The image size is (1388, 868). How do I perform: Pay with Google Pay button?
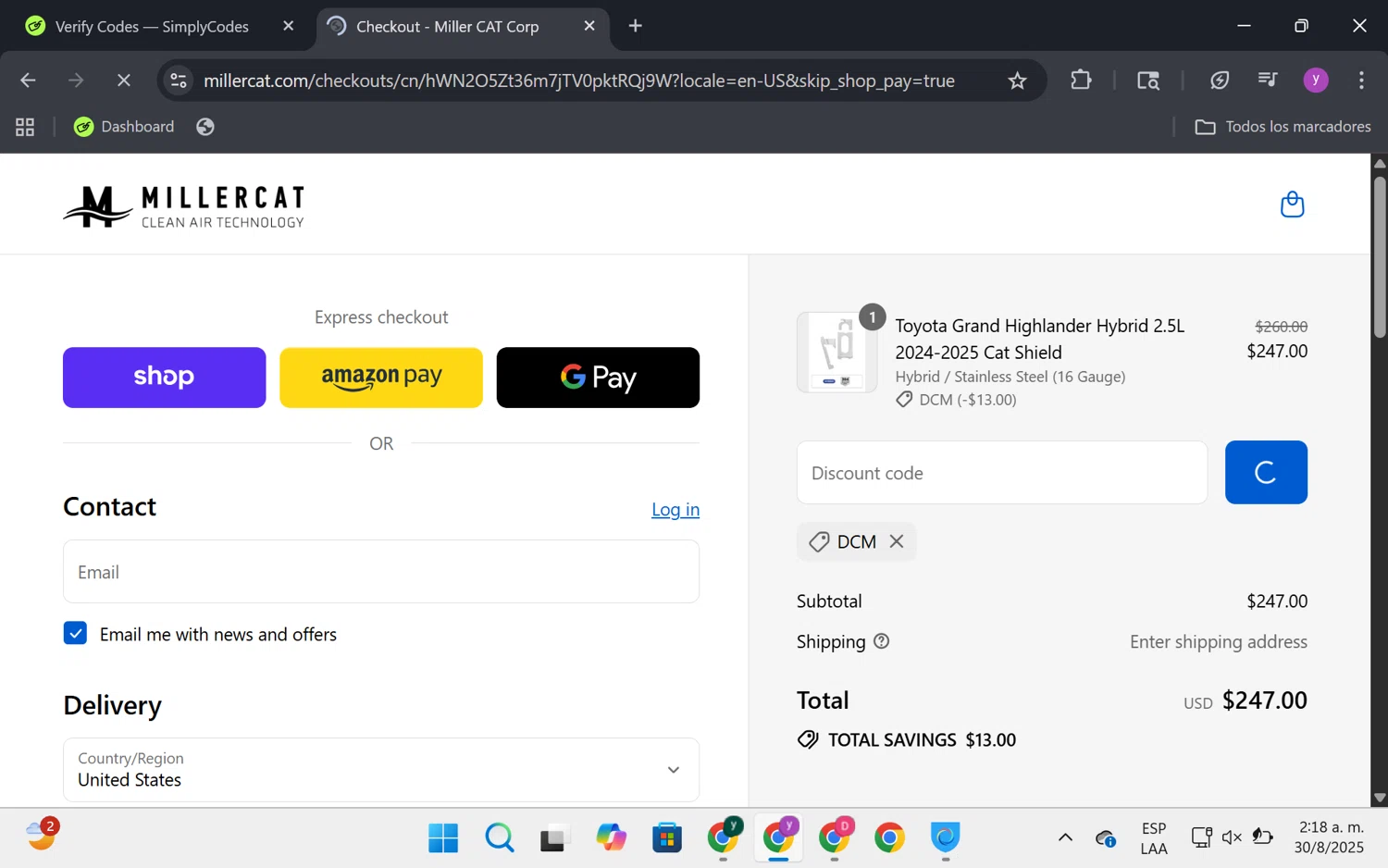(x=598, y=378)
